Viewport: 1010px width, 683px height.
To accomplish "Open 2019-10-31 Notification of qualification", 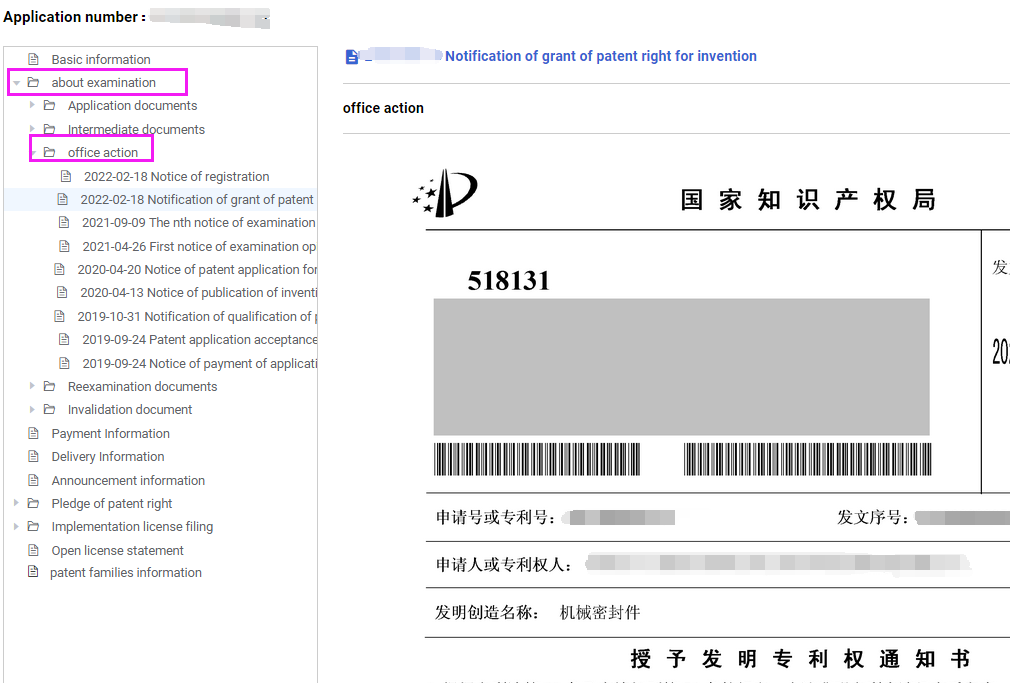I will point(197,316).
